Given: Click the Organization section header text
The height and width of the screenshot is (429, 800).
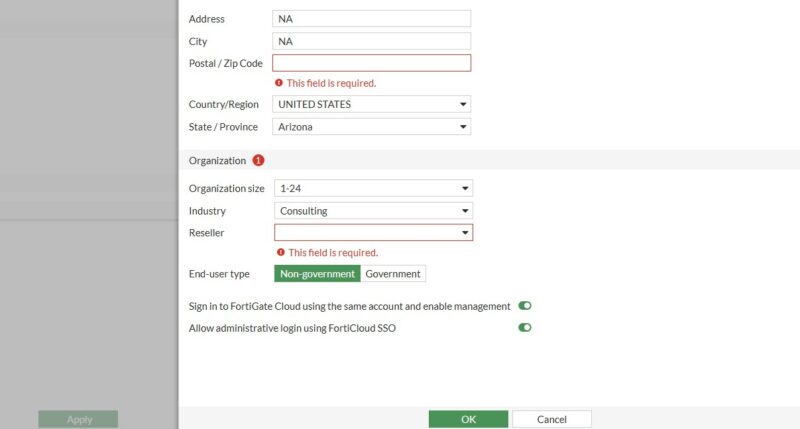Looking at the screenshot, I should click(x=217, y=161).
